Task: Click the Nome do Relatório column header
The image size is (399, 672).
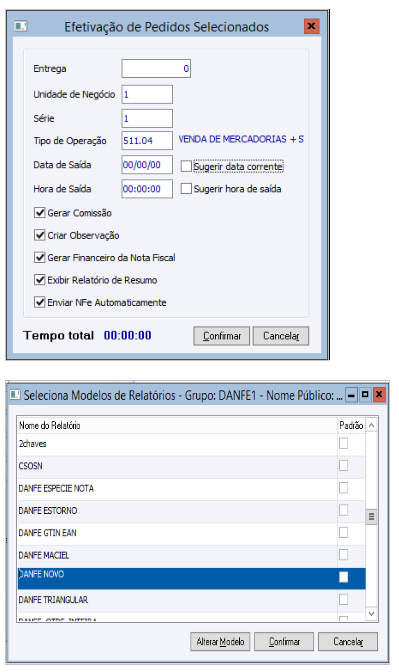Action: click(177, 425)
